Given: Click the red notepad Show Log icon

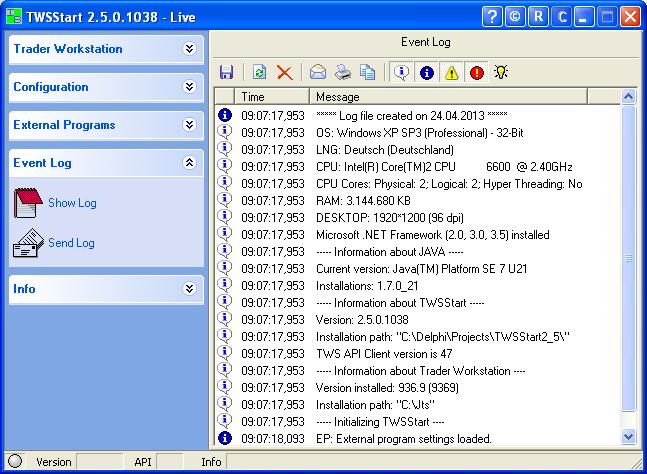Looking at the screenshot, I should point(28,203).
